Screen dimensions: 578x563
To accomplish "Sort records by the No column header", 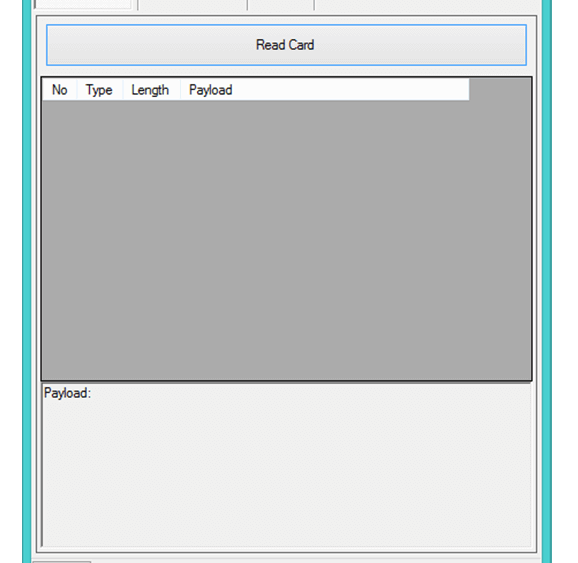I will tap(60, 90).
